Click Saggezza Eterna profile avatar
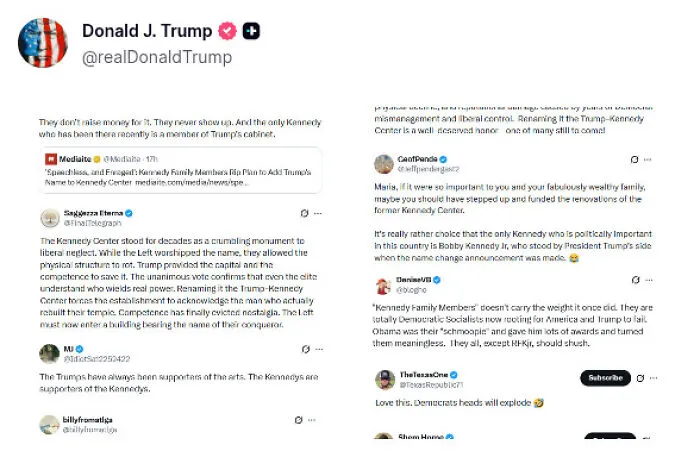Image resolution: width=700 pixels, height=451 pixels. [50, 218]
